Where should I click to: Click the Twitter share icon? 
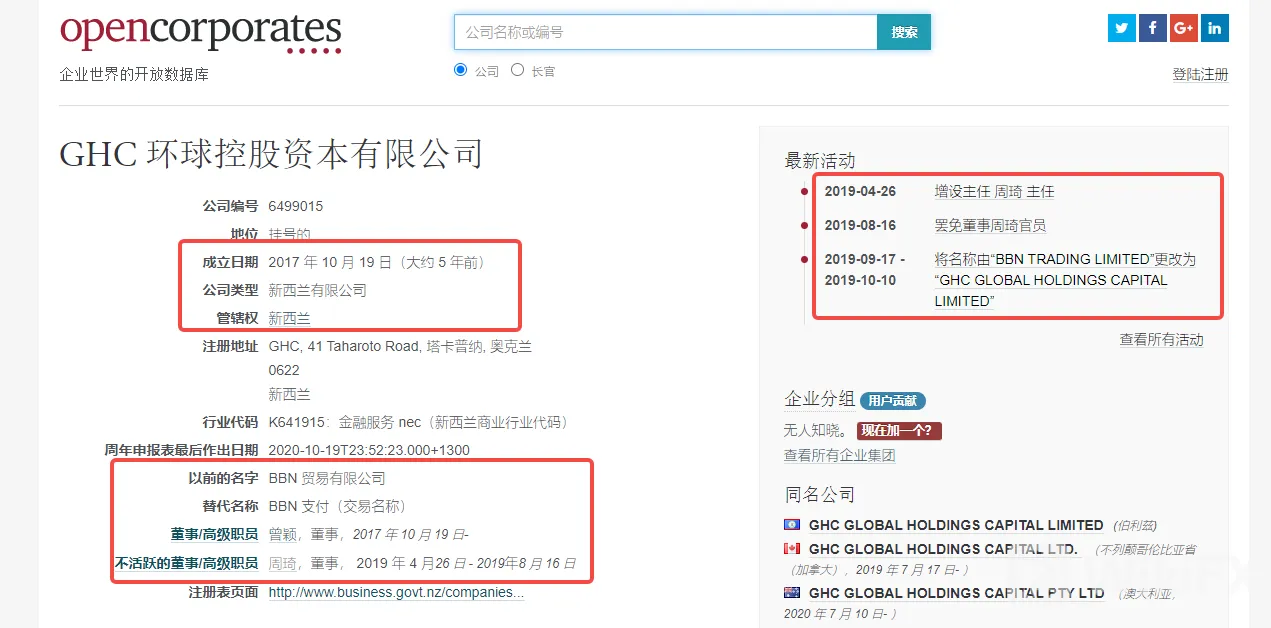[1122, 28]
